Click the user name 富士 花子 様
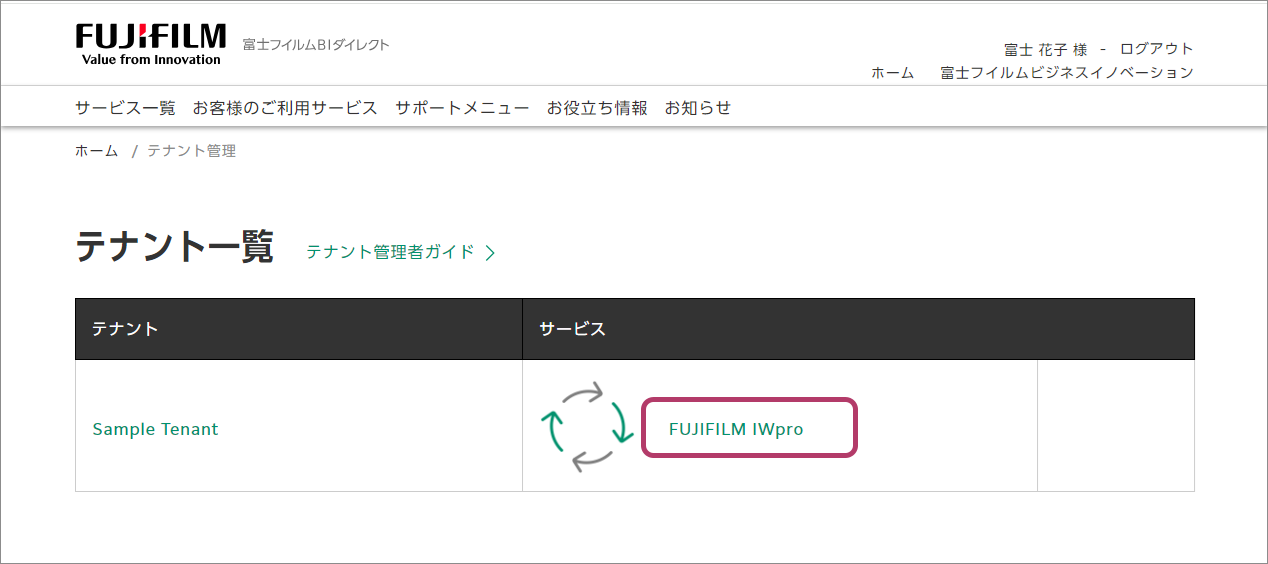This screenshot has width=1268, height=564. pos(1045,49)
